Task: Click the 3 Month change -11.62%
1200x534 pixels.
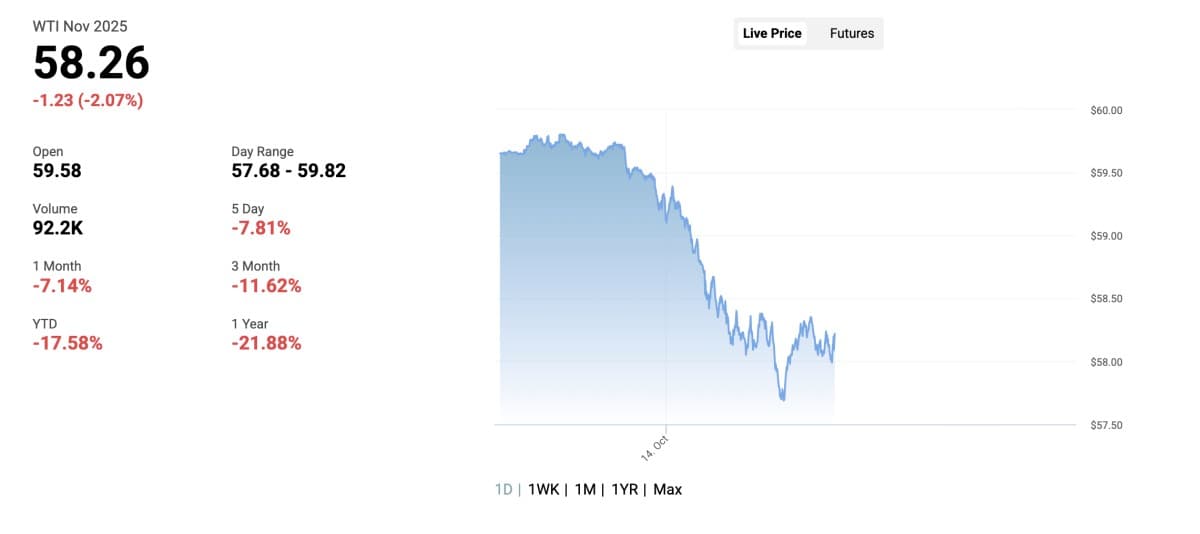Action: click(x=266, y=286)
